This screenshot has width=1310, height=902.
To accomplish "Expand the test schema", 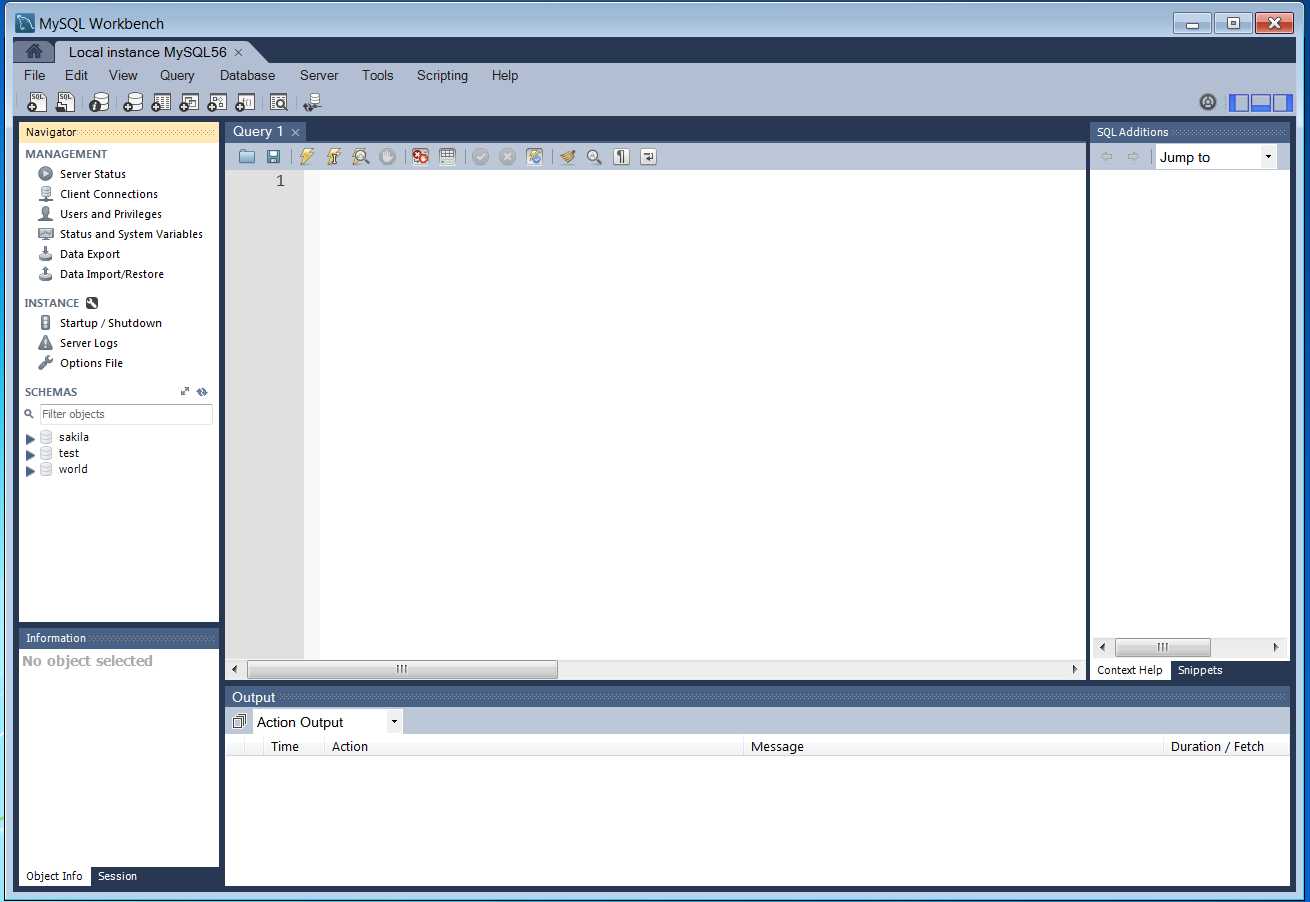I will 30,454.
